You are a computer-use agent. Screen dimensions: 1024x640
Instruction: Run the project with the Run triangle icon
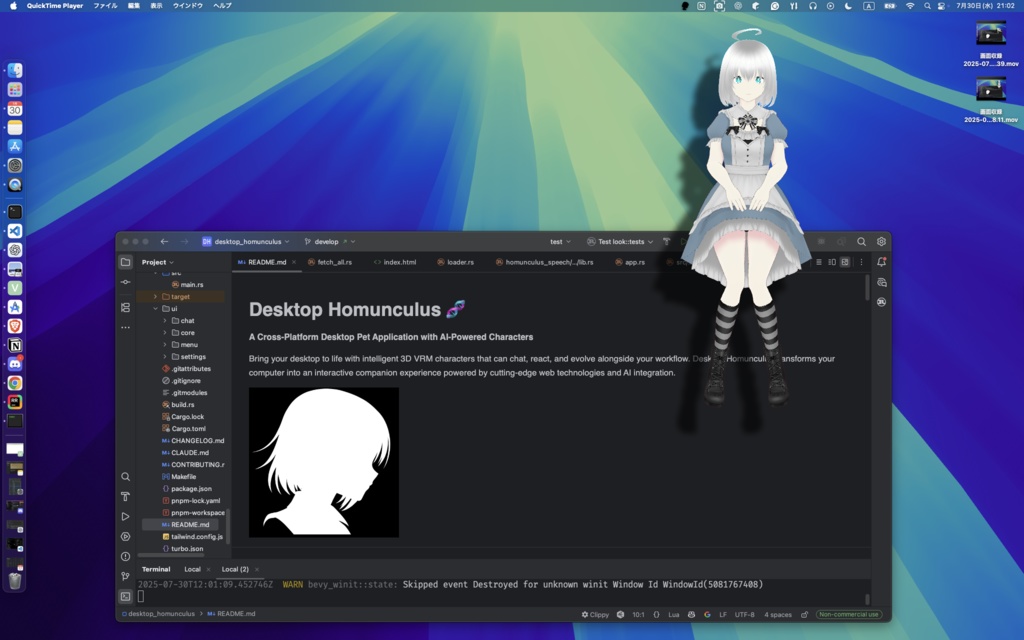(126, 517)
